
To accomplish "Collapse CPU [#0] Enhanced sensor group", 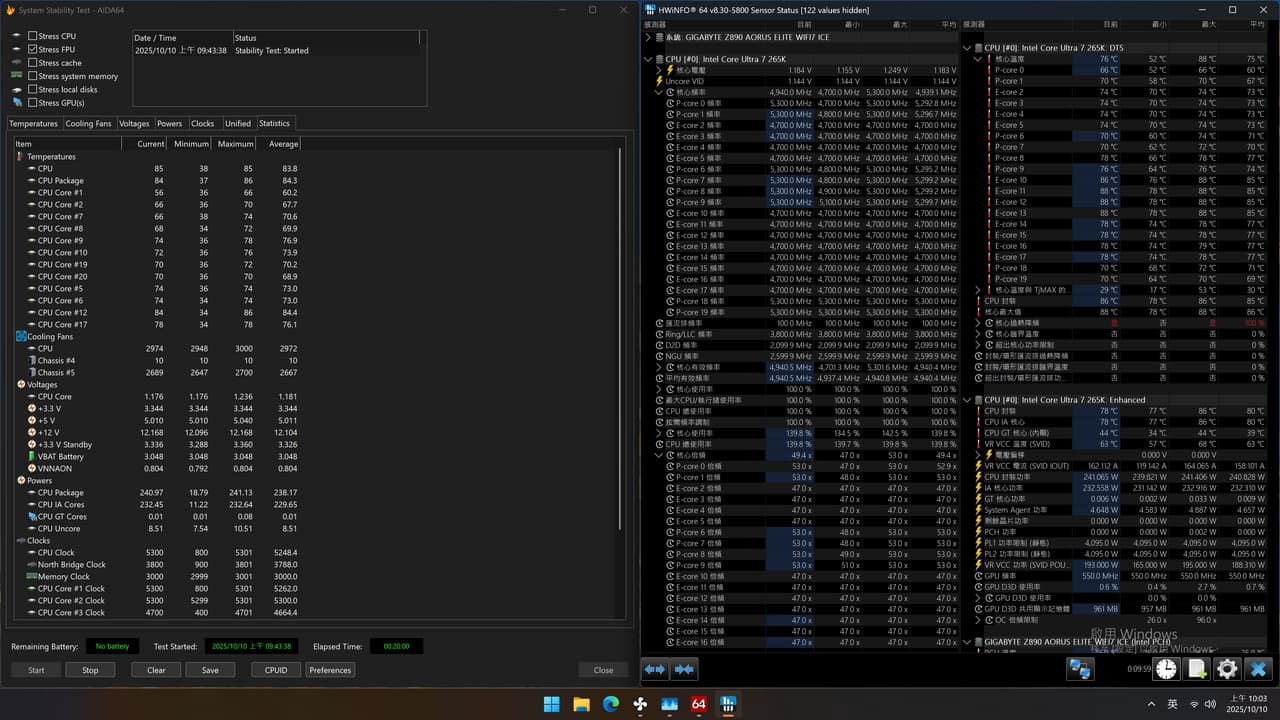I will pos(967,400).
